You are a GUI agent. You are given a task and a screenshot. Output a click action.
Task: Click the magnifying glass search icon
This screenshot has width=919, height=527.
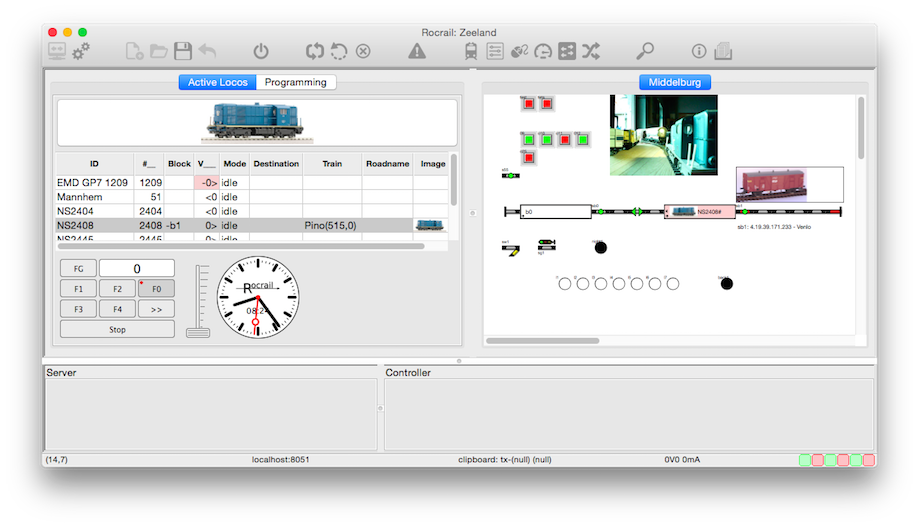point(646,51)
